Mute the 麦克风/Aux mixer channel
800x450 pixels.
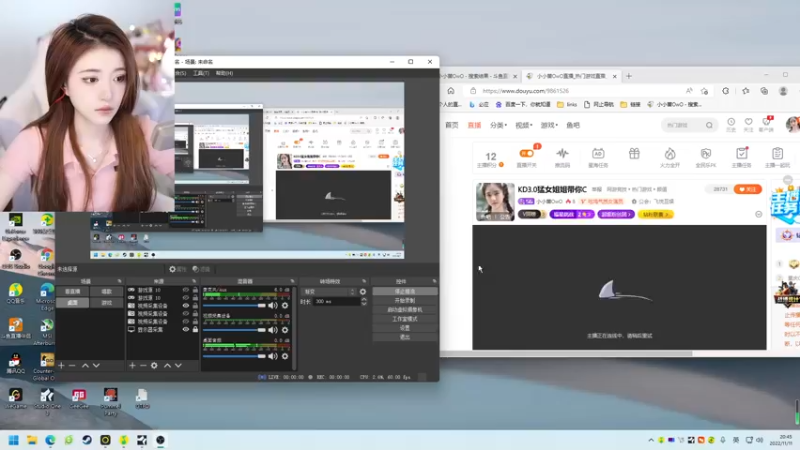(273, 306)
